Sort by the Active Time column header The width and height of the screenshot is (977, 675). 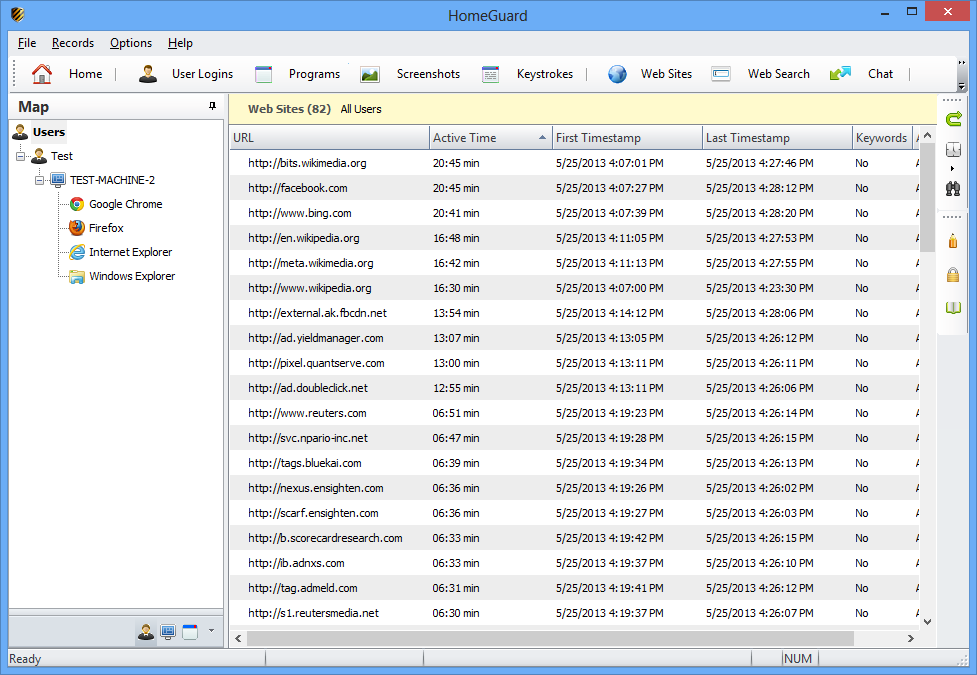490,138
